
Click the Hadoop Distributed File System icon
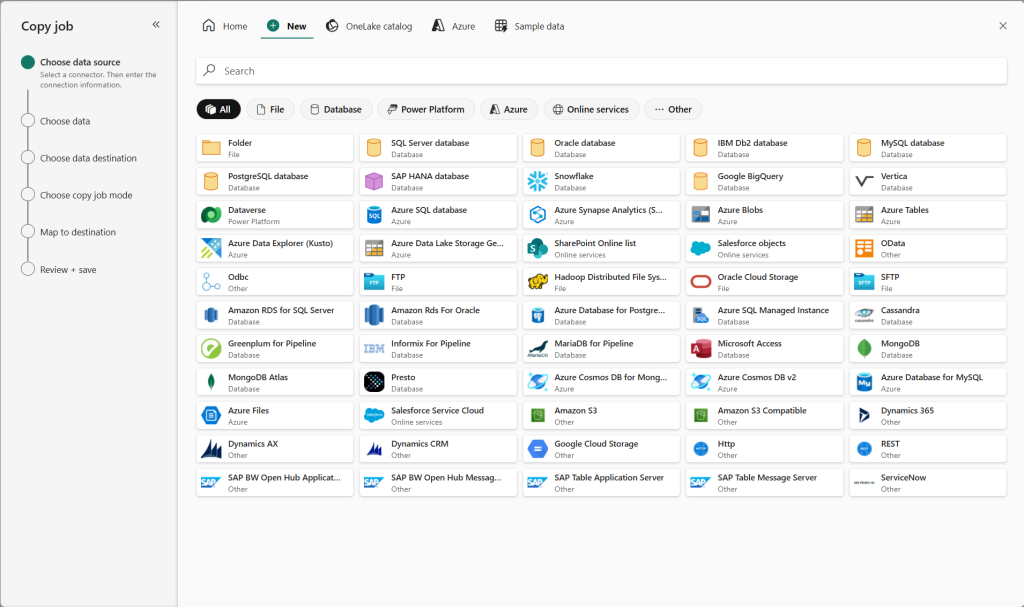tap(538, 281)
